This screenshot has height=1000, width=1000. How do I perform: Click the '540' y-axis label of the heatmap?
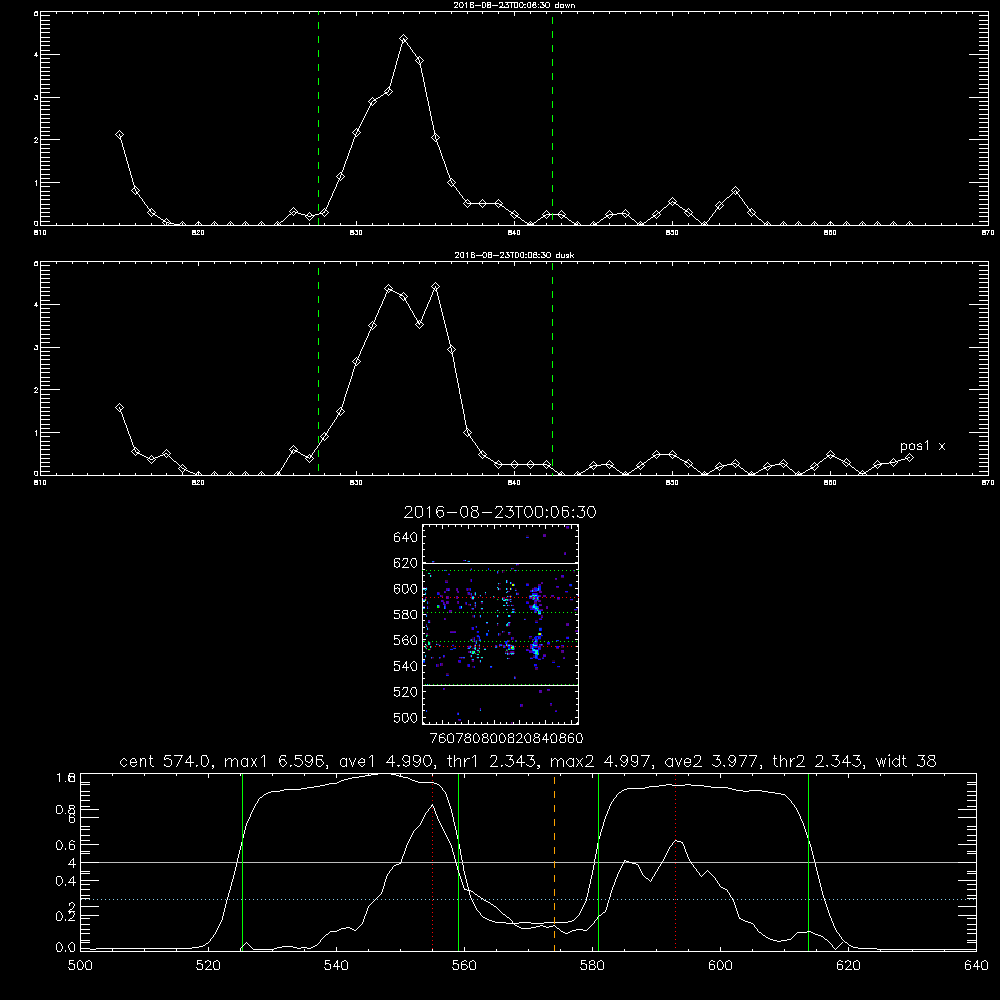[x=406, y=666]
